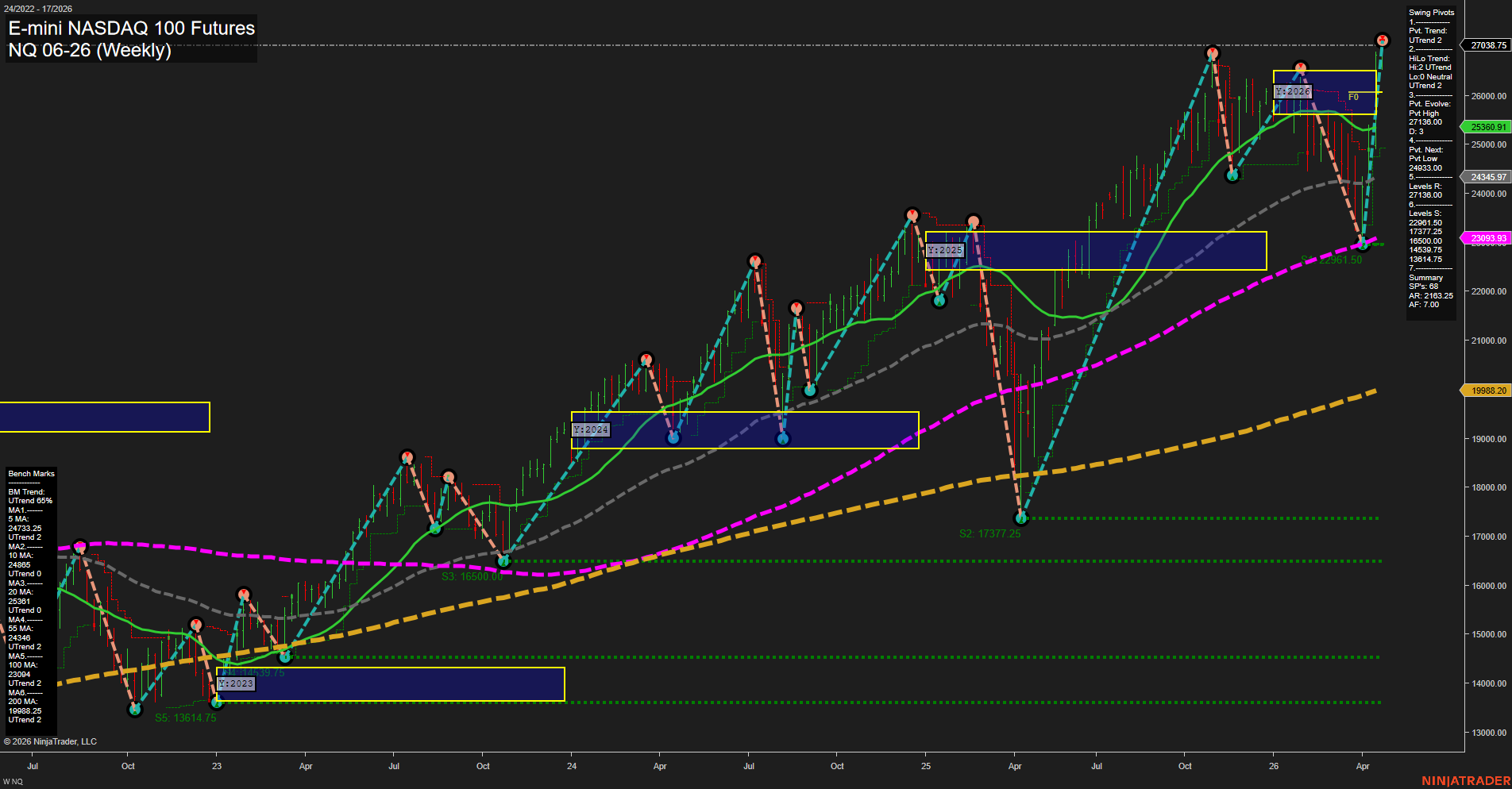Toggle the Y:2025 year range box
This screenshot has width=1512, height=789.
[946, 250]
